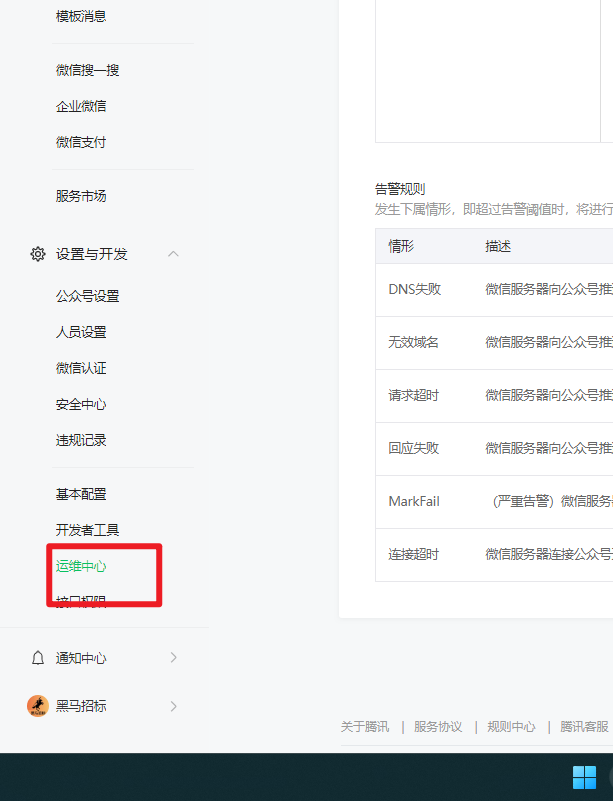Viewport: 613px width, 801px height.
Task: Select the 连接超时 table cell
Action: click(x=413, y=554)
